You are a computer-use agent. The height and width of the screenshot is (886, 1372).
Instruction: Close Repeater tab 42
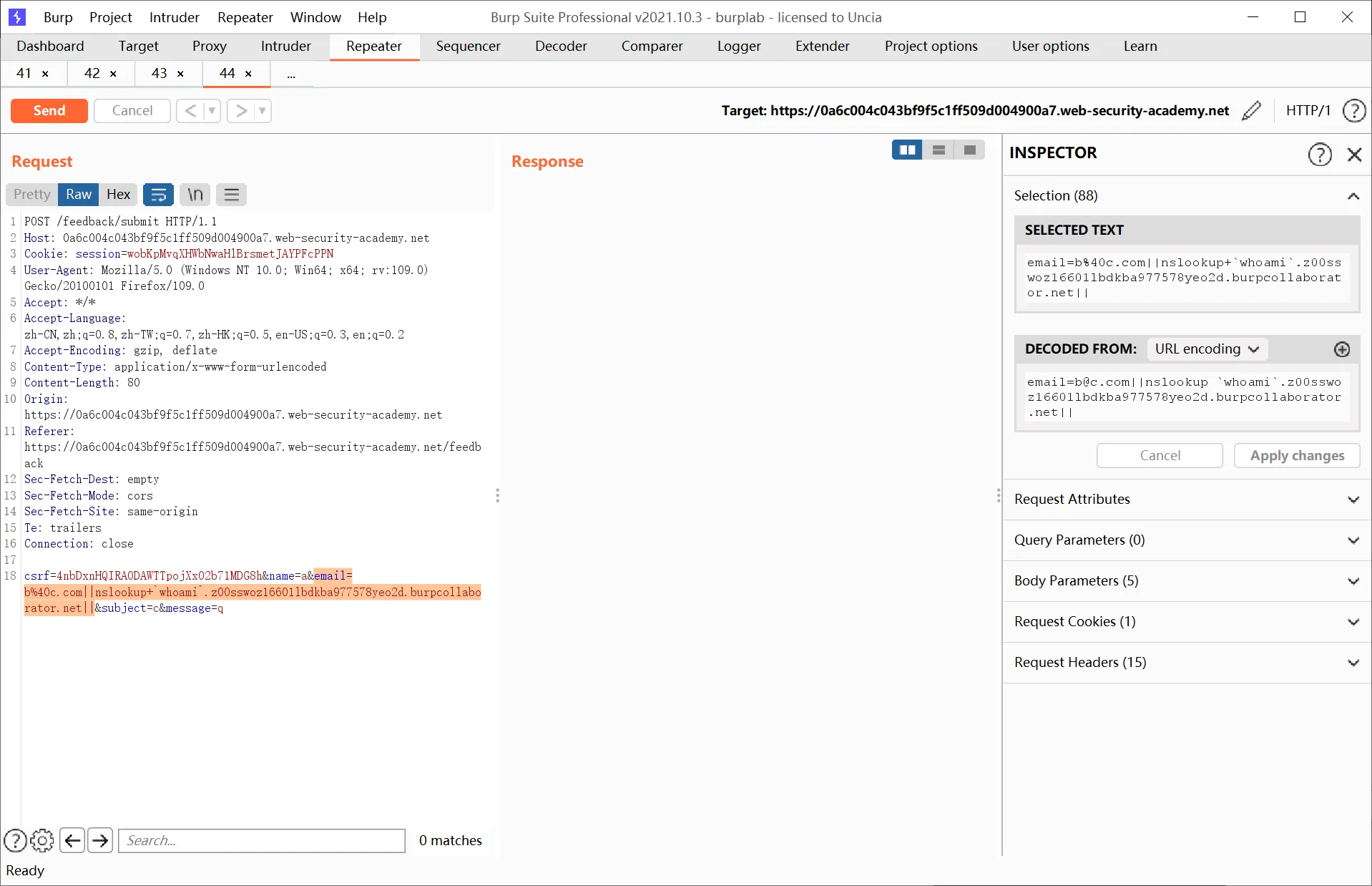[x=113, y=74]
